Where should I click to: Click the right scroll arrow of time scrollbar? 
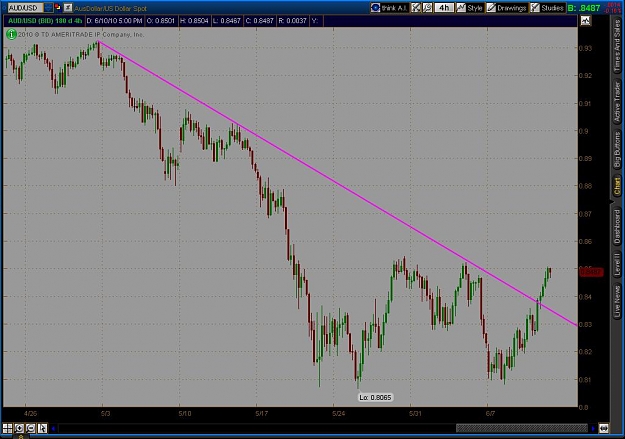click(594, 429)
